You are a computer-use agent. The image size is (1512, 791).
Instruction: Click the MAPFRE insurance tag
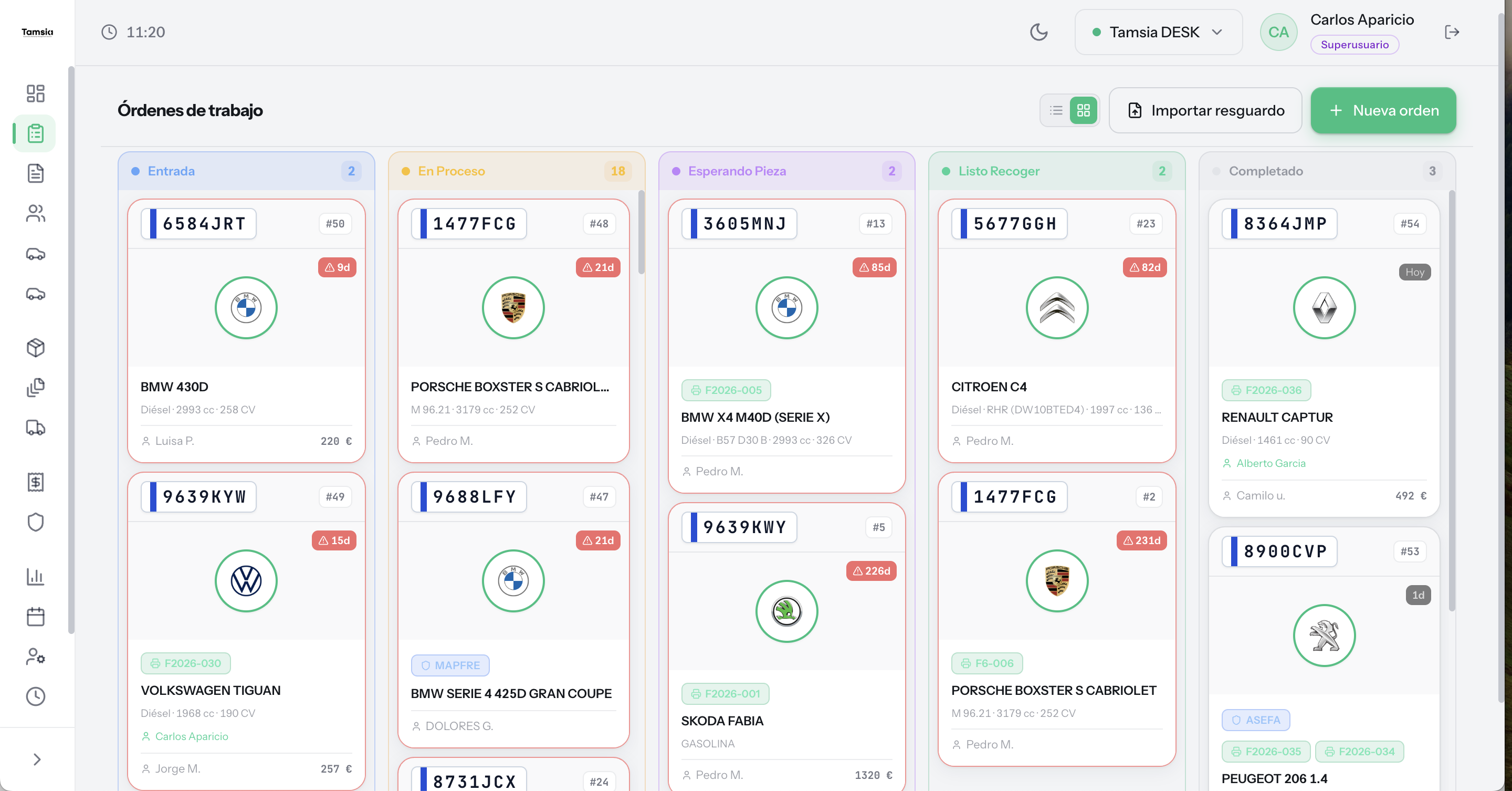coord(450,665)
